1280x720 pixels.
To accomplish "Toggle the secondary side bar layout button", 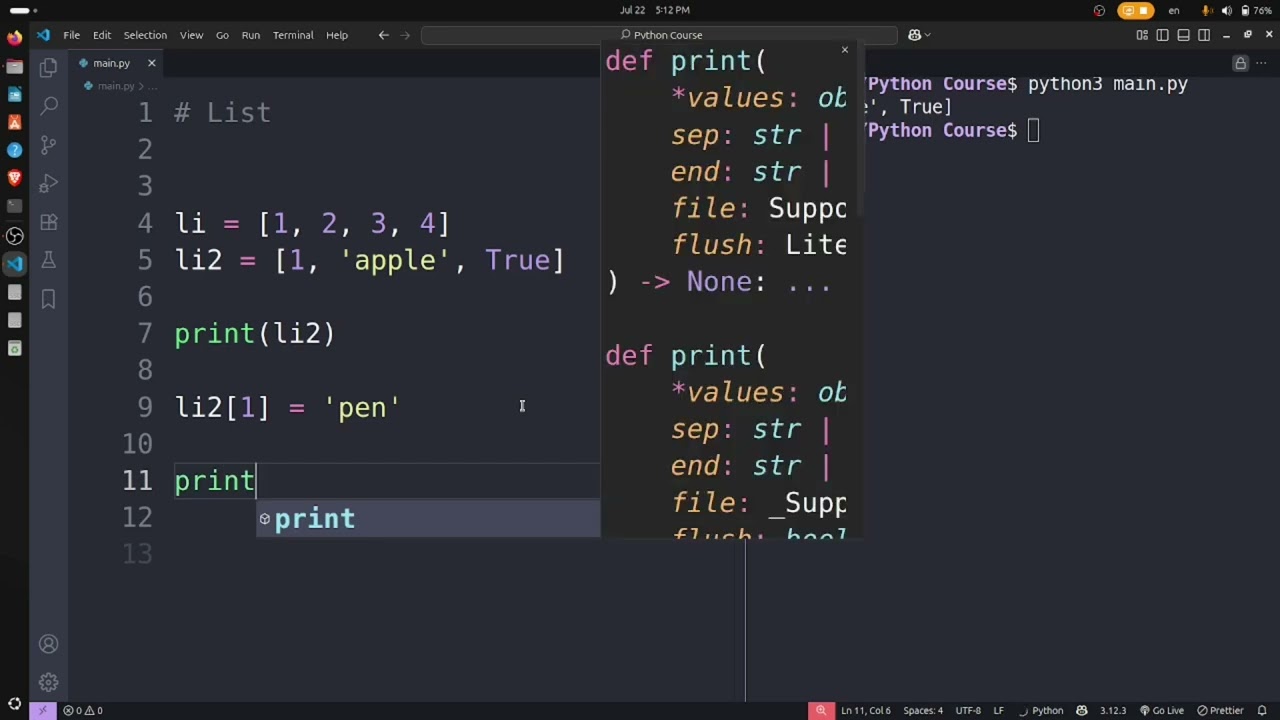I will [x=1204, y=35].
